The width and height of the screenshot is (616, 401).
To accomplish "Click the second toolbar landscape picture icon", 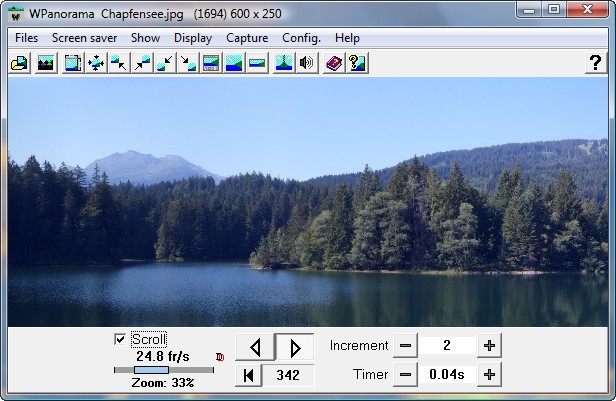I will pyautogui.click(x=45, y=63).
